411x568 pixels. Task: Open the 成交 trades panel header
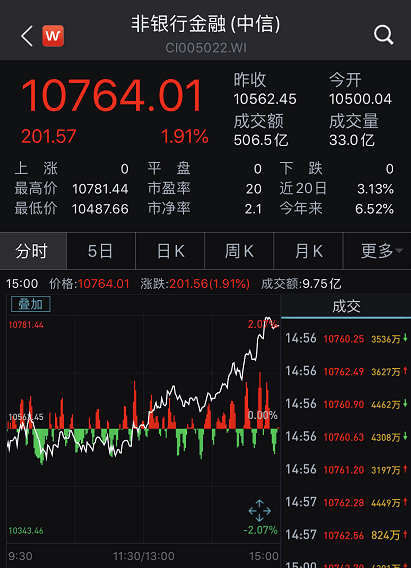[x=346, y=306]
